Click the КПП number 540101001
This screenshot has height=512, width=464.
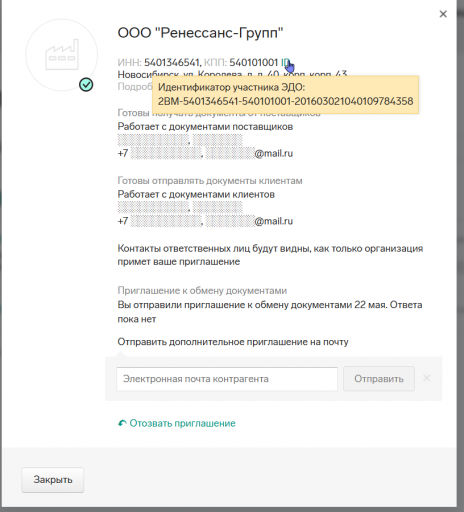pyautogui.click(x=253, y=62)
